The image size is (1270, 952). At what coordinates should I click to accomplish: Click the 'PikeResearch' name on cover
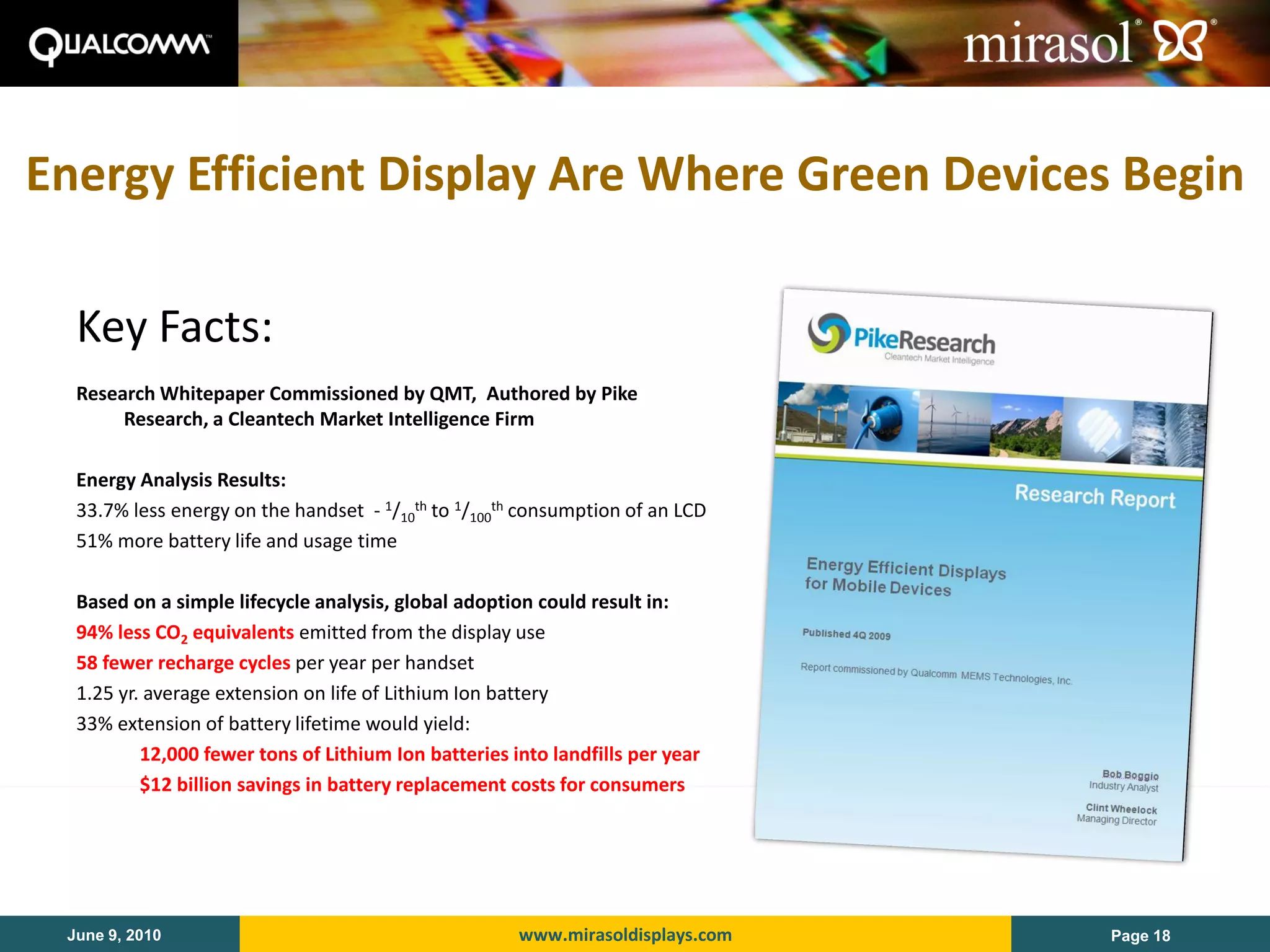click(924, 340)
